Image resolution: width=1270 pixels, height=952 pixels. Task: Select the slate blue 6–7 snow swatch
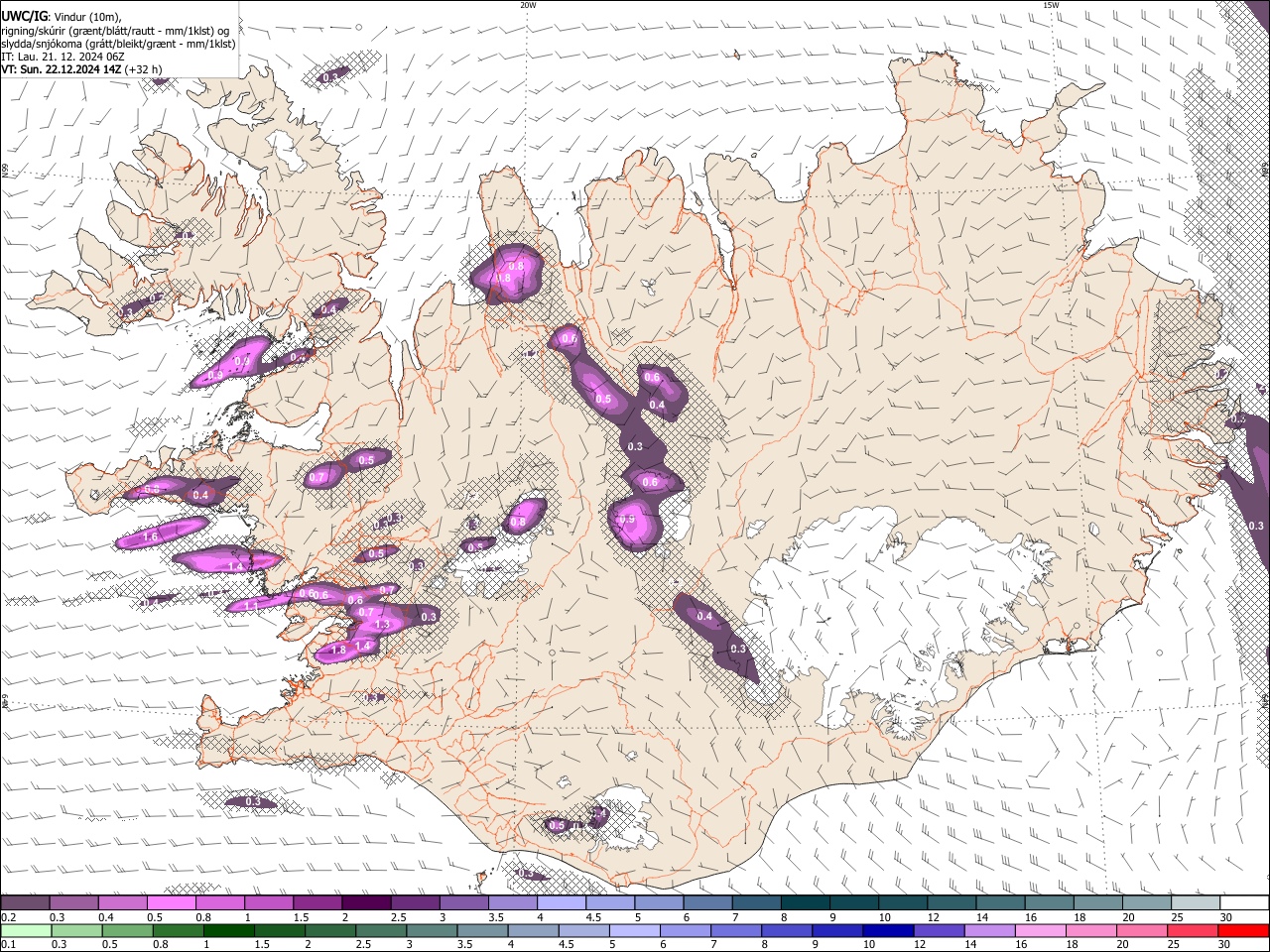point(708,903)
